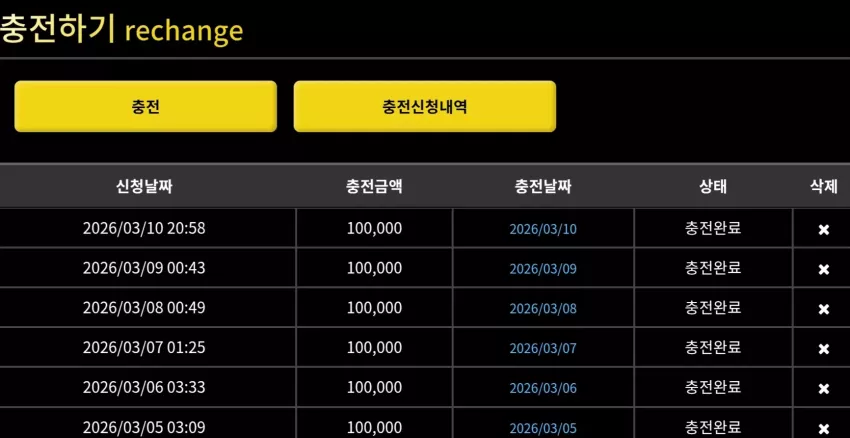Open the 2026/03/06 recharge date link
This screenshot has height=438, width=850.
[543, 388]
